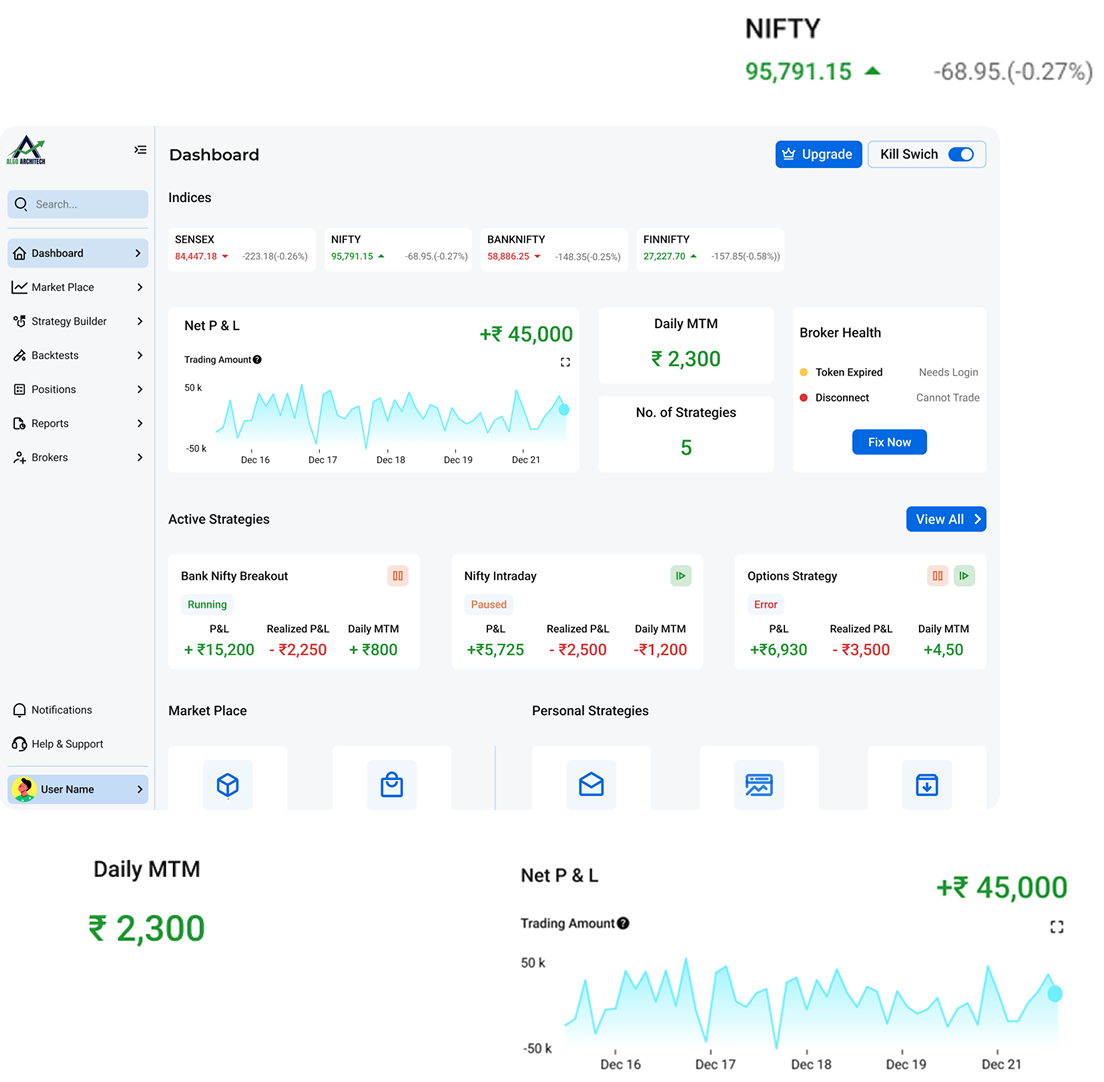Open the shopping bag tile under Market Place
This screenshot has width=1104, height=1082.
click(x=391, y=784)
